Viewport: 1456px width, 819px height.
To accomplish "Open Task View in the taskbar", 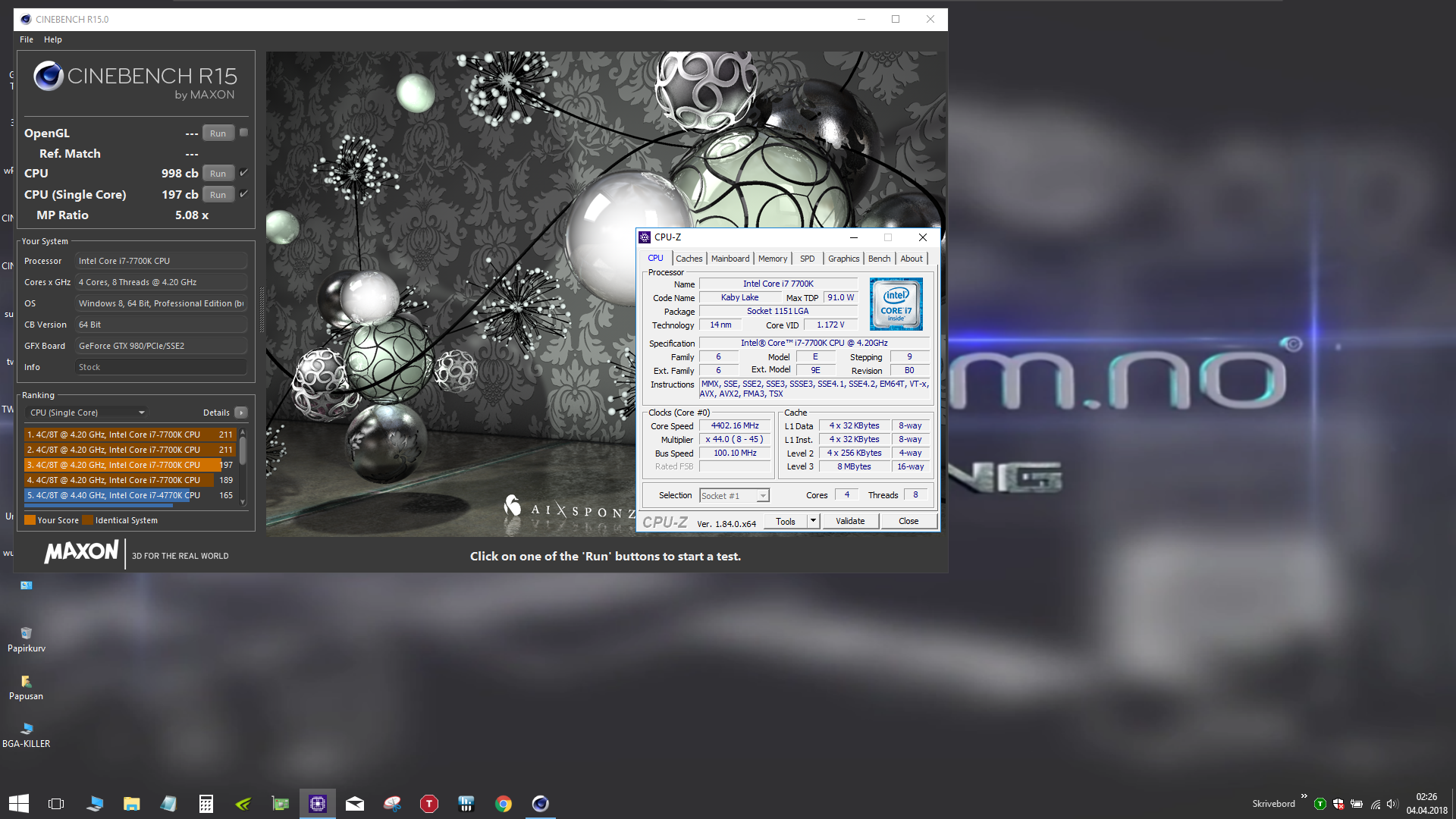I will tap(55, 803).
